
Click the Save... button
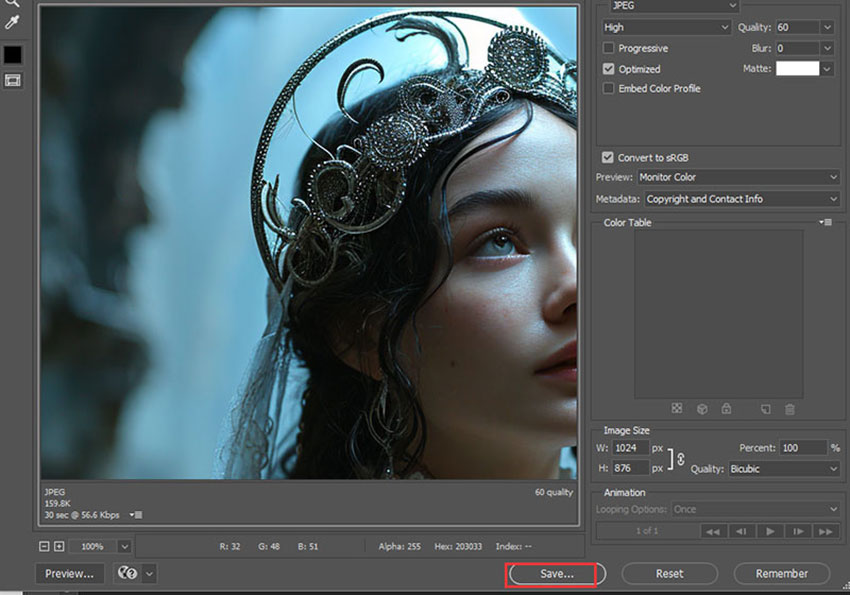(x=557, y=574)
